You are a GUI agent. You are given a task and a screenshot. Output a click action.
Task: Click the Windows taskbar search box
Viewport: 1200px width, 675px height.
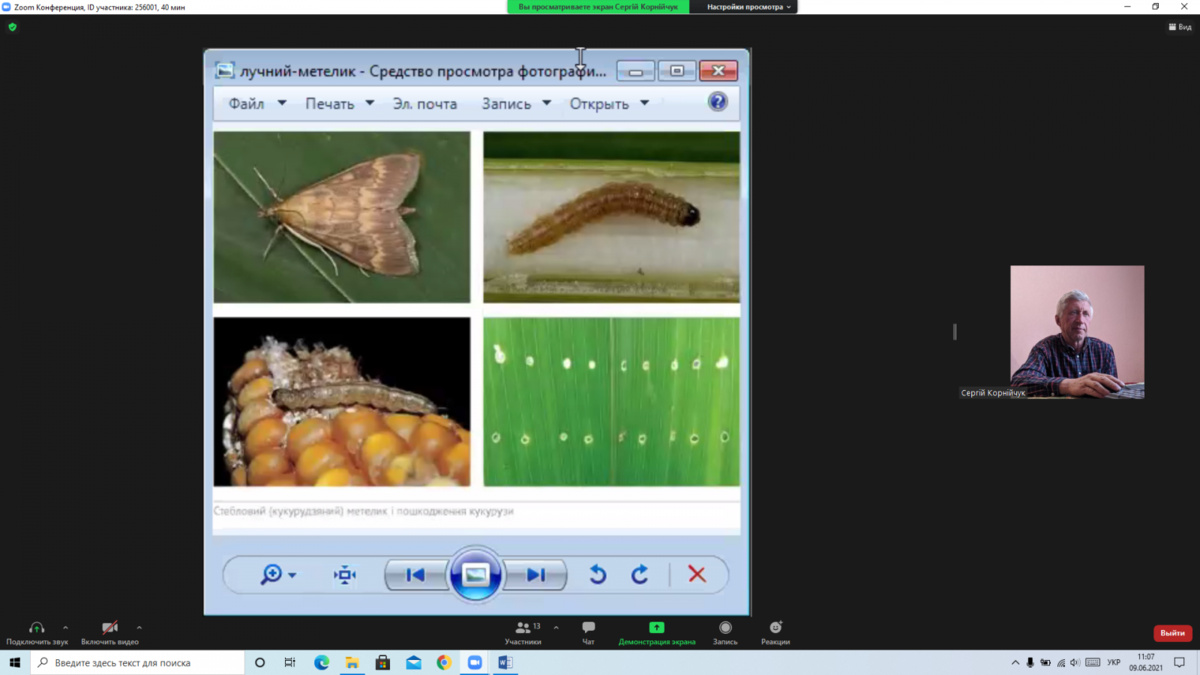click(138, 662)
